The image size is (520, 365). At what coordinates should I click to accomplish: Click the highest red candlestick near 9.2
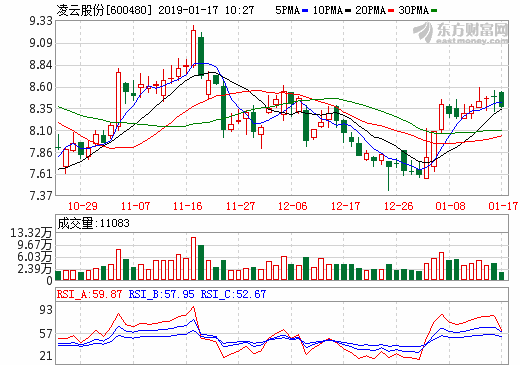tap(193, 47)
